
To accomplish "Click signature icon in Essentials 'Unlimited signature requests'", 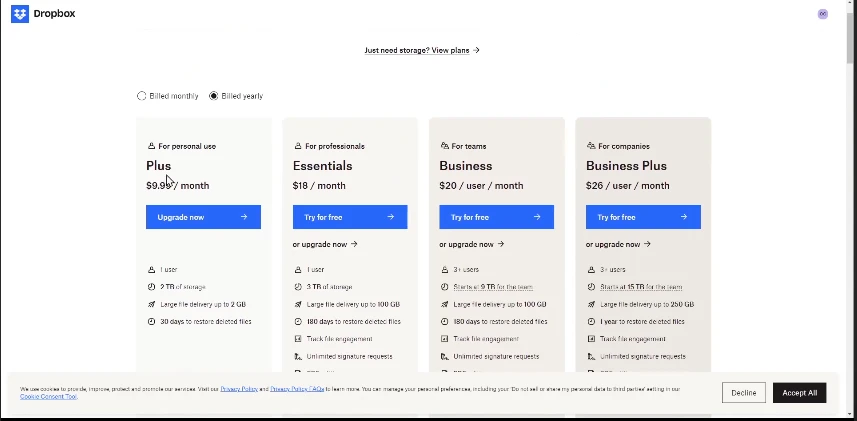I will point(298,356).
